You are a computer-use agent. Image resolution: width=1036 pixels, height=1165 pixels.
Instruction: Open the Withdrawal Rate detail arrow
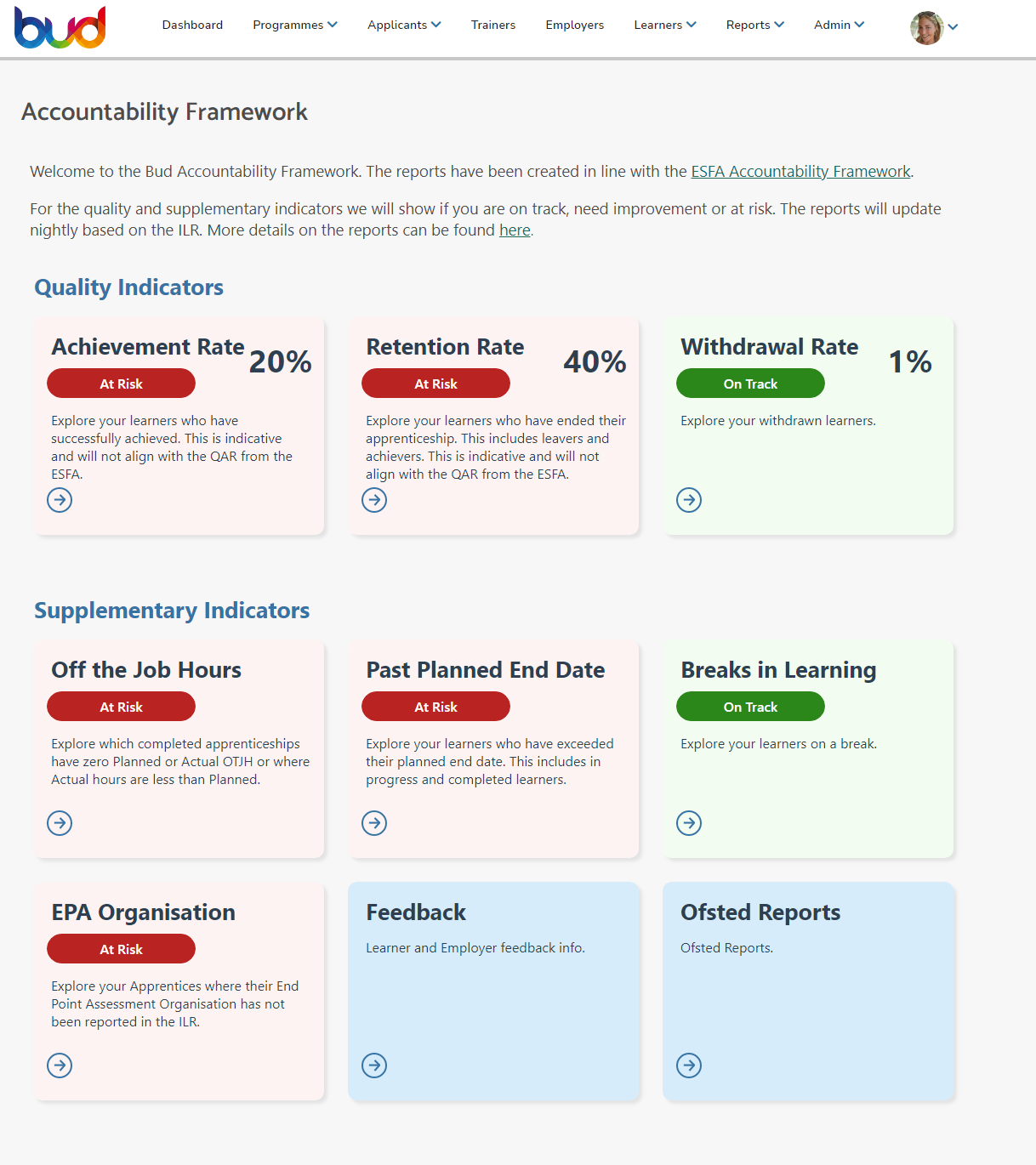[x=689, y=500]
